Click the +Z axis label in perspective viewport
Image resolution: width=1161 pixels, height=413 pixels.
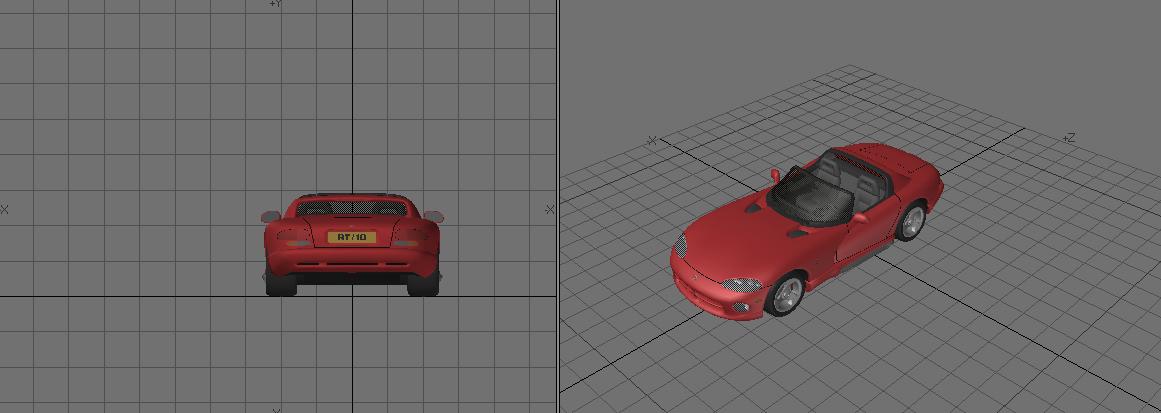coord(1068,138)
